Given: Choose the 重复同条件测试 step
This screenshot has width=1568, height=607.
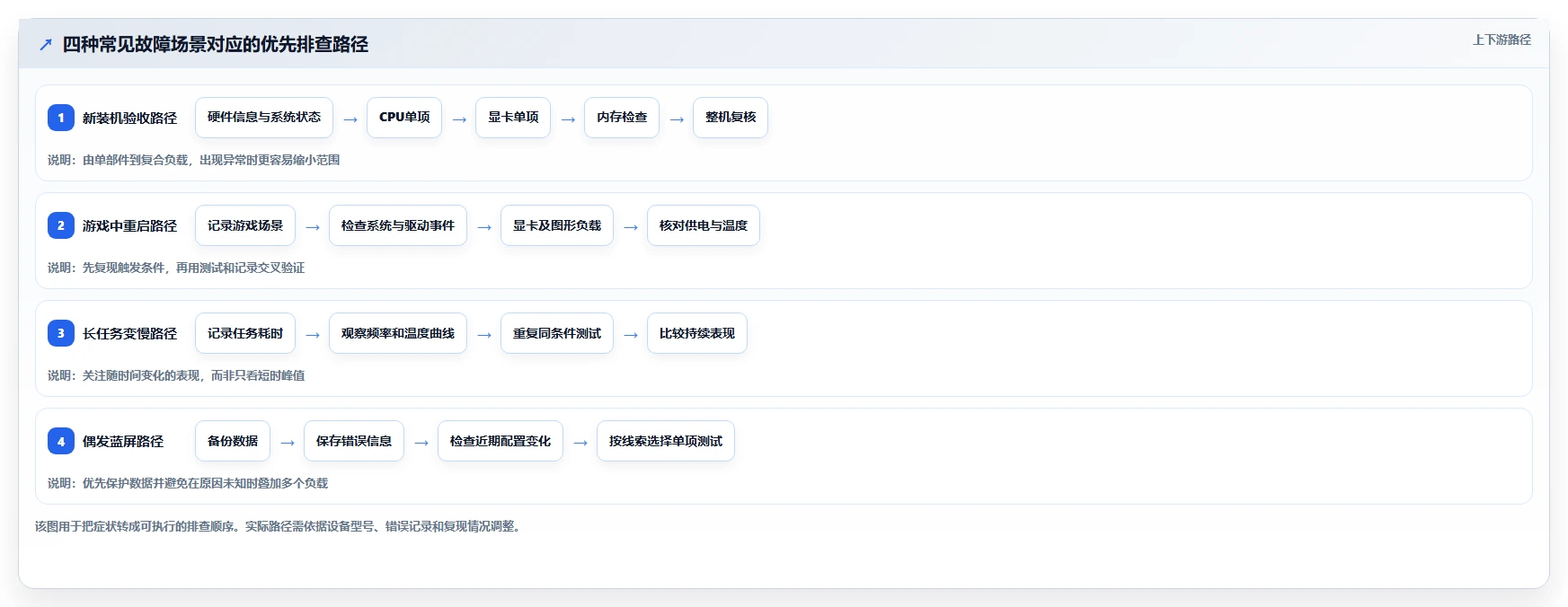Looking at the screenshot, I should point(557,333).
